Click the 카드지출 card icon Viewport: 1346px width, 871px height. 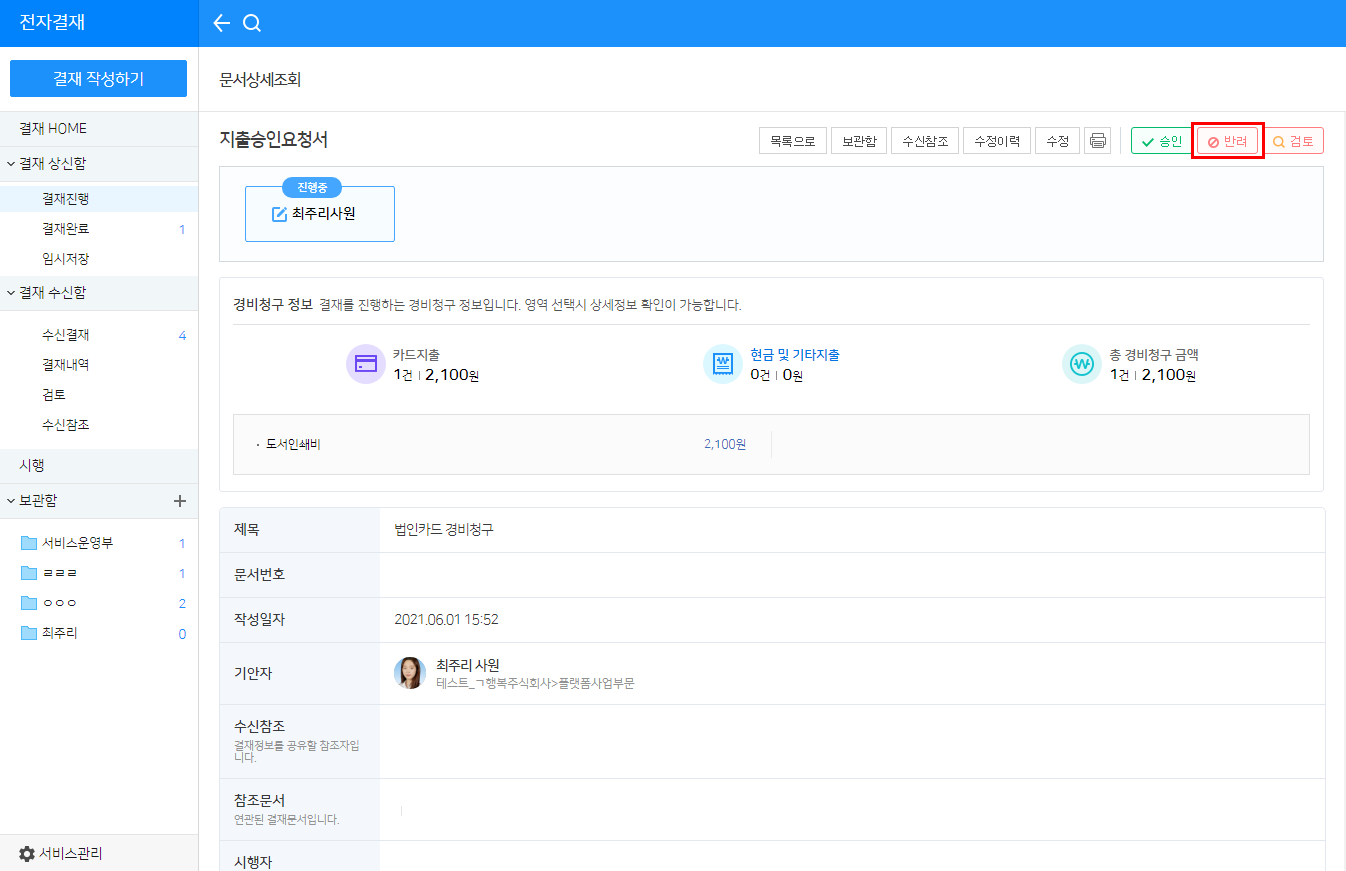coord(366,364)
